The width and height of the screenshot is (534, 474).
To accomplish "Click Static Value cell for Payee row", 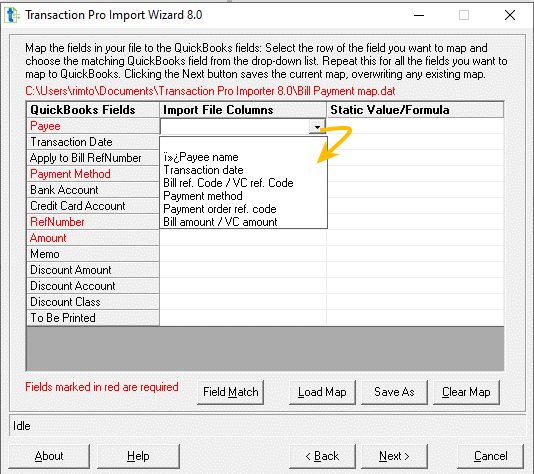I will coord(415,126).
